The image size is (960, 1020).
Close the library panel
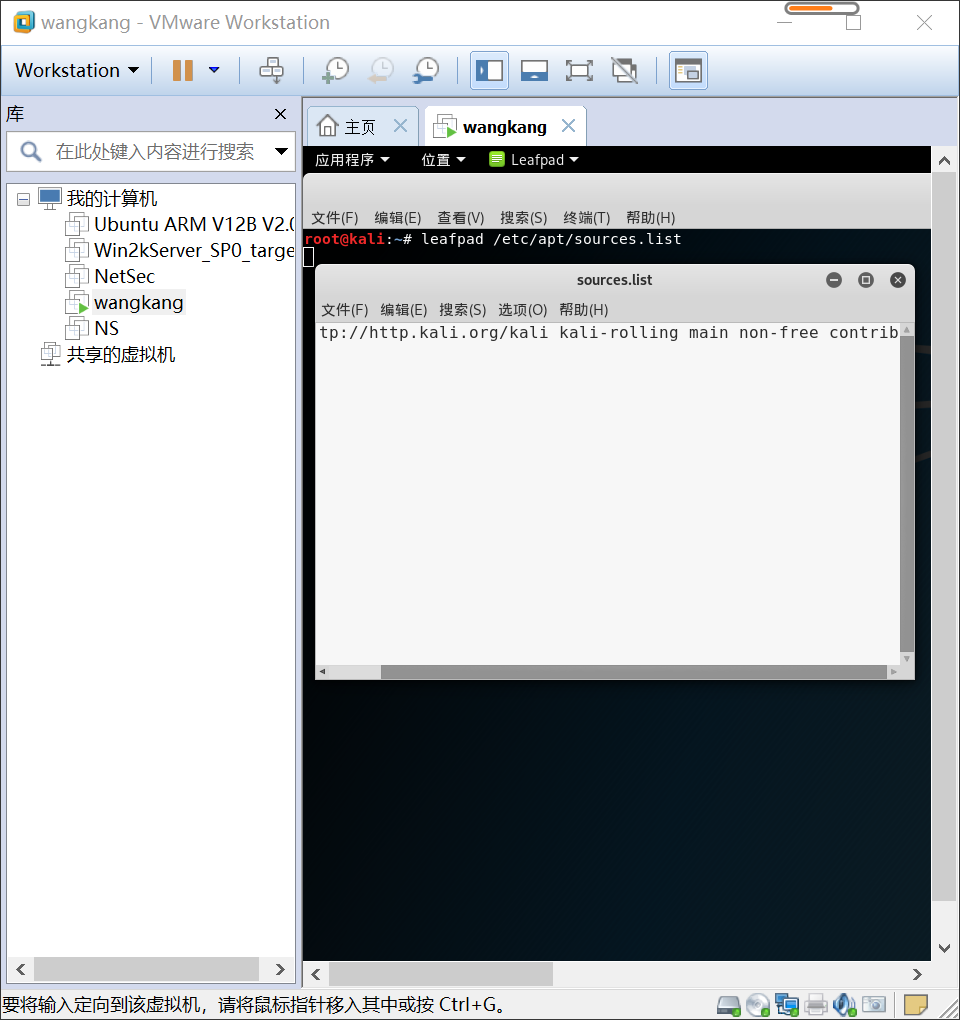coord(280,114)
